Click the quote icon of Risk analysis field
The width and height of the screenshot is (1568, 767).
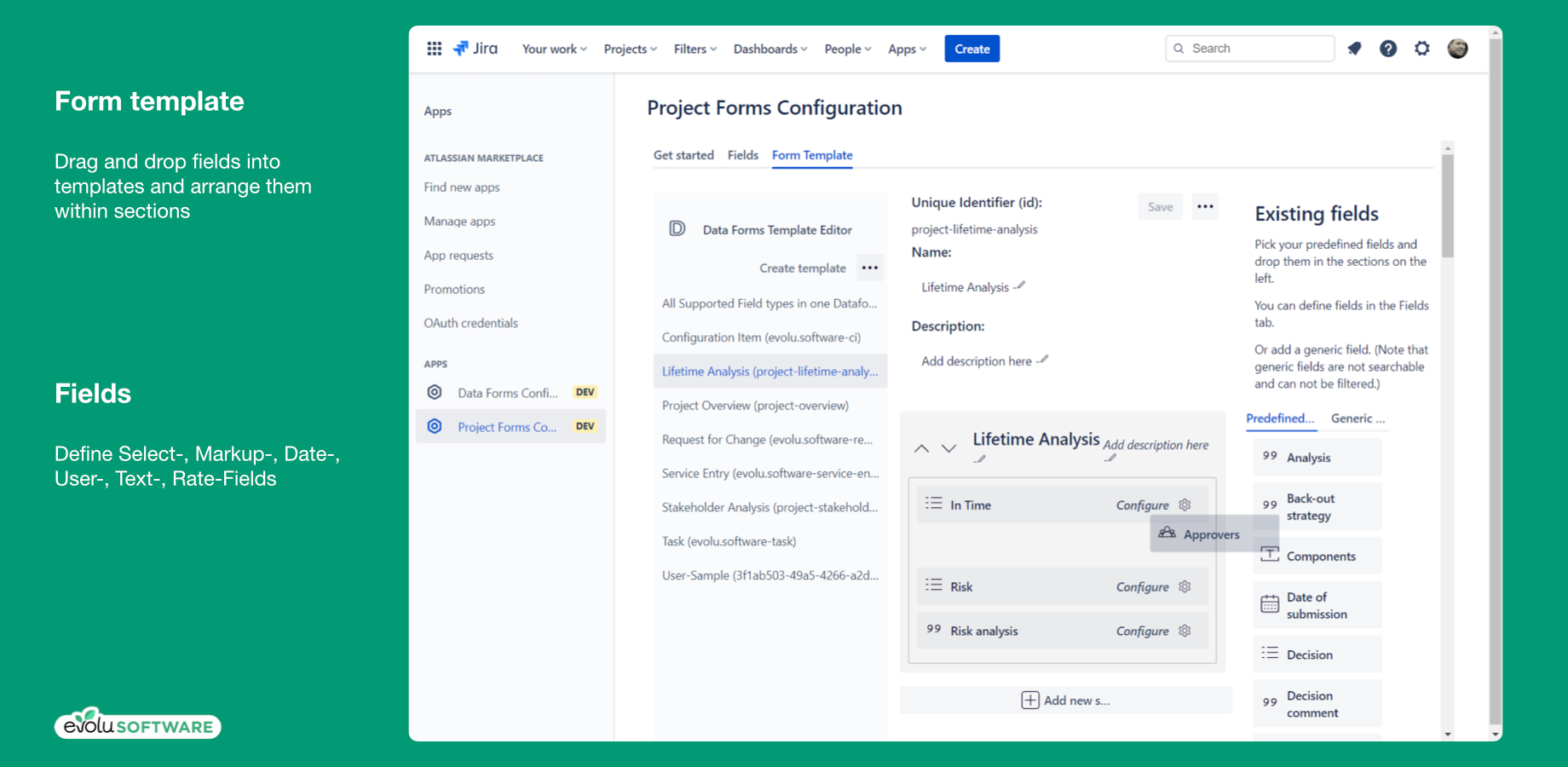pyautogui.click(x=934, y=629)
